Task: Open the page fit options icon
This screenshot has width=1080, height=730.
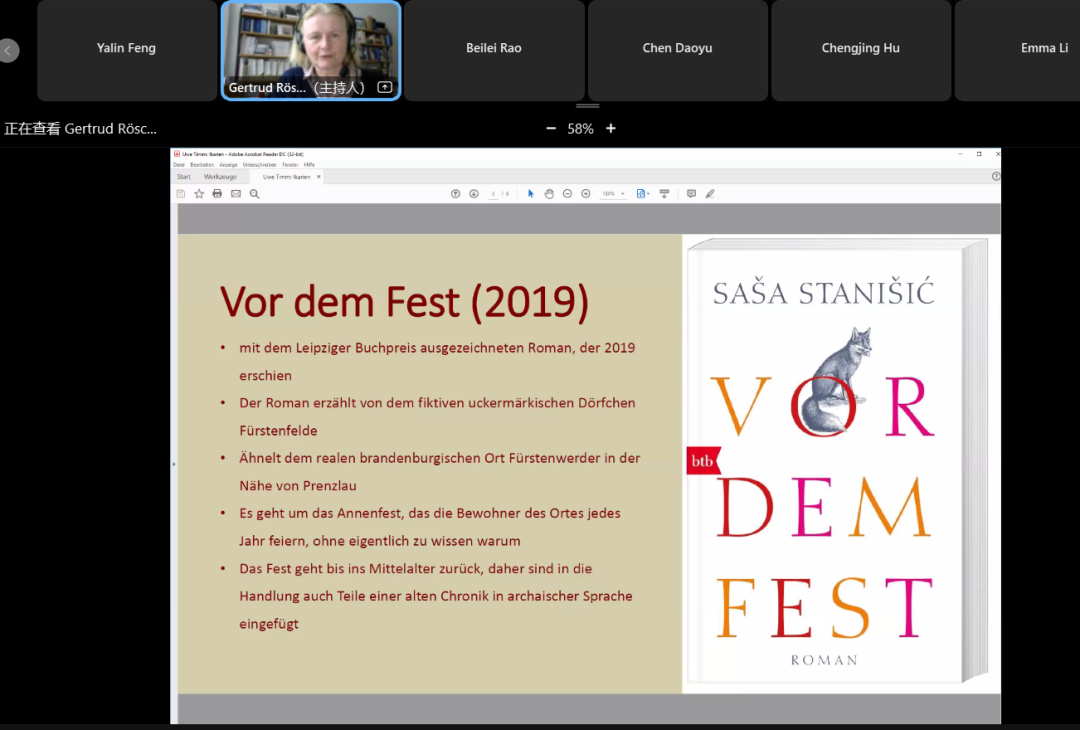Action: click(x=643, y=194)
